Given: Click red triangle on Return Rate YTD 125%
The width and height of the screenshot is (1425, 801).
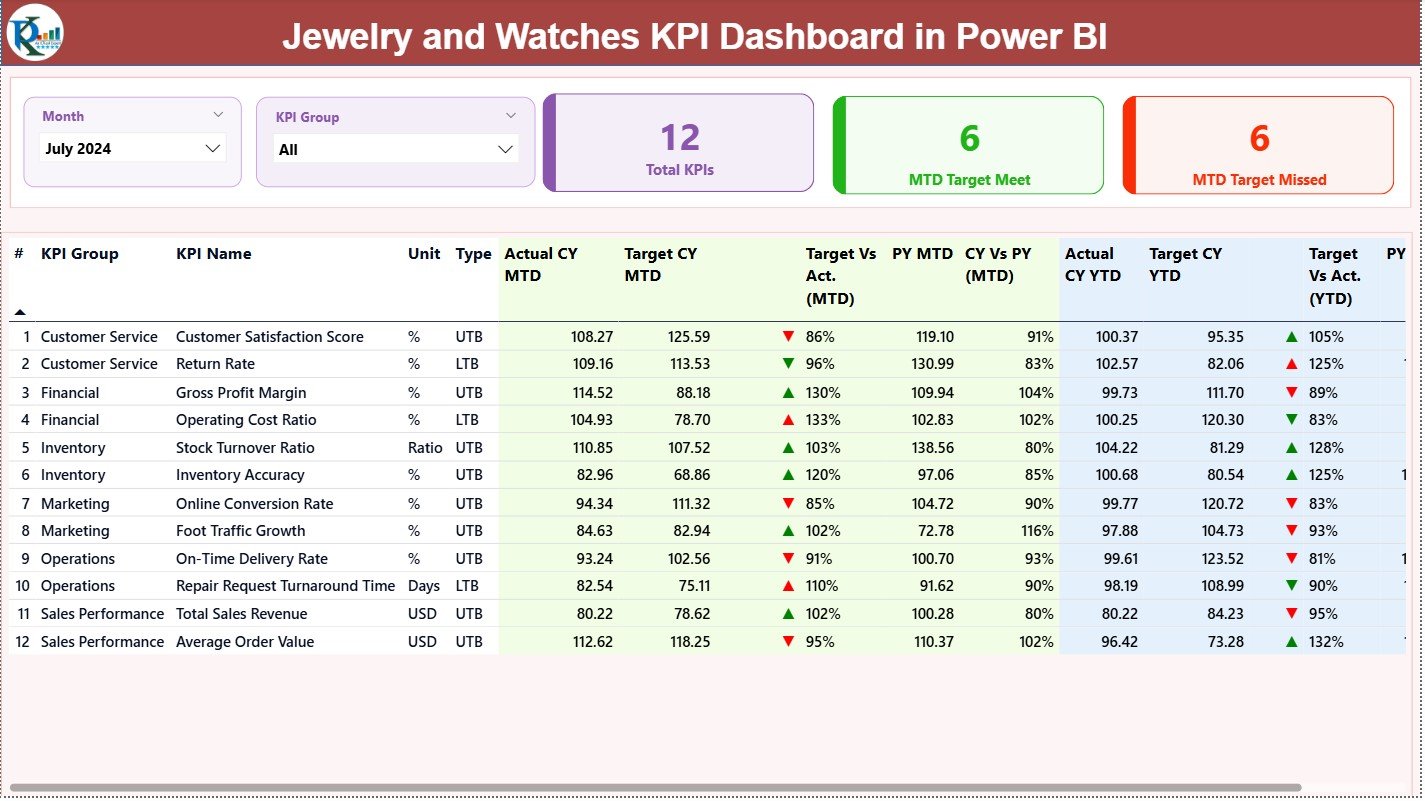Looking at the screenshot, I should (1290, 364).
